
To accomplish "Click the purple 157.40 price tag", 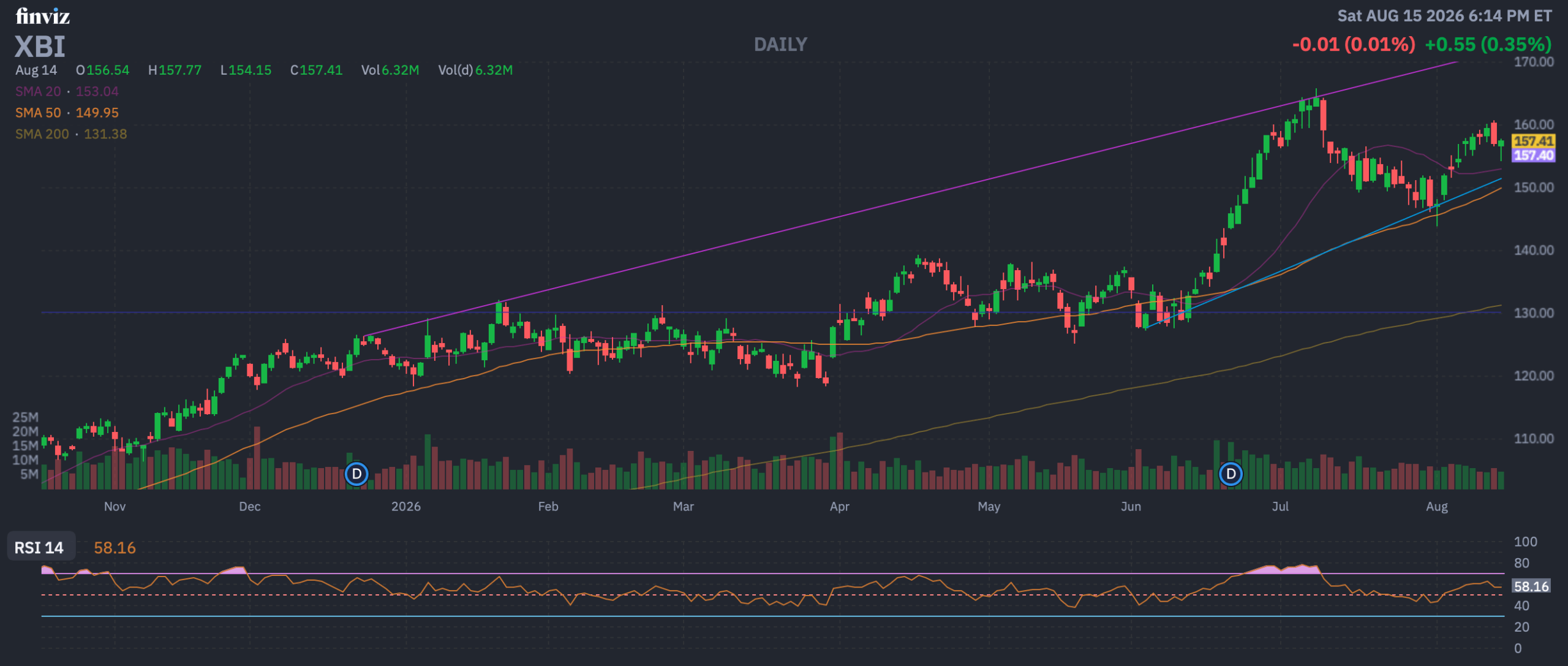I will pos(1533,155).
